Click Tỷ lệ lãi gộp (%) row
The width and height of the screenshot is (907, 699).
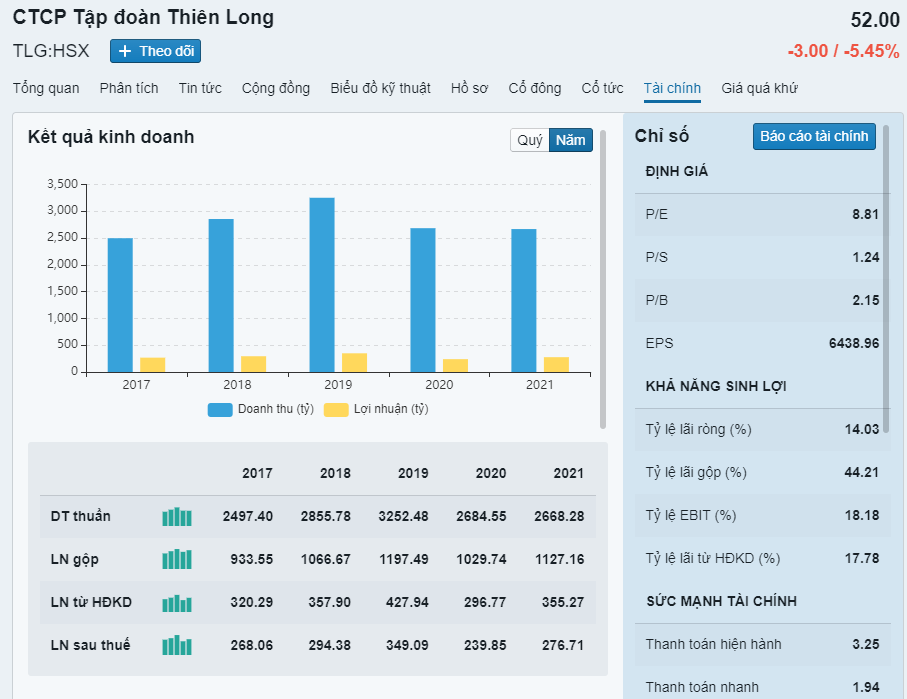[x=762, y=472]
